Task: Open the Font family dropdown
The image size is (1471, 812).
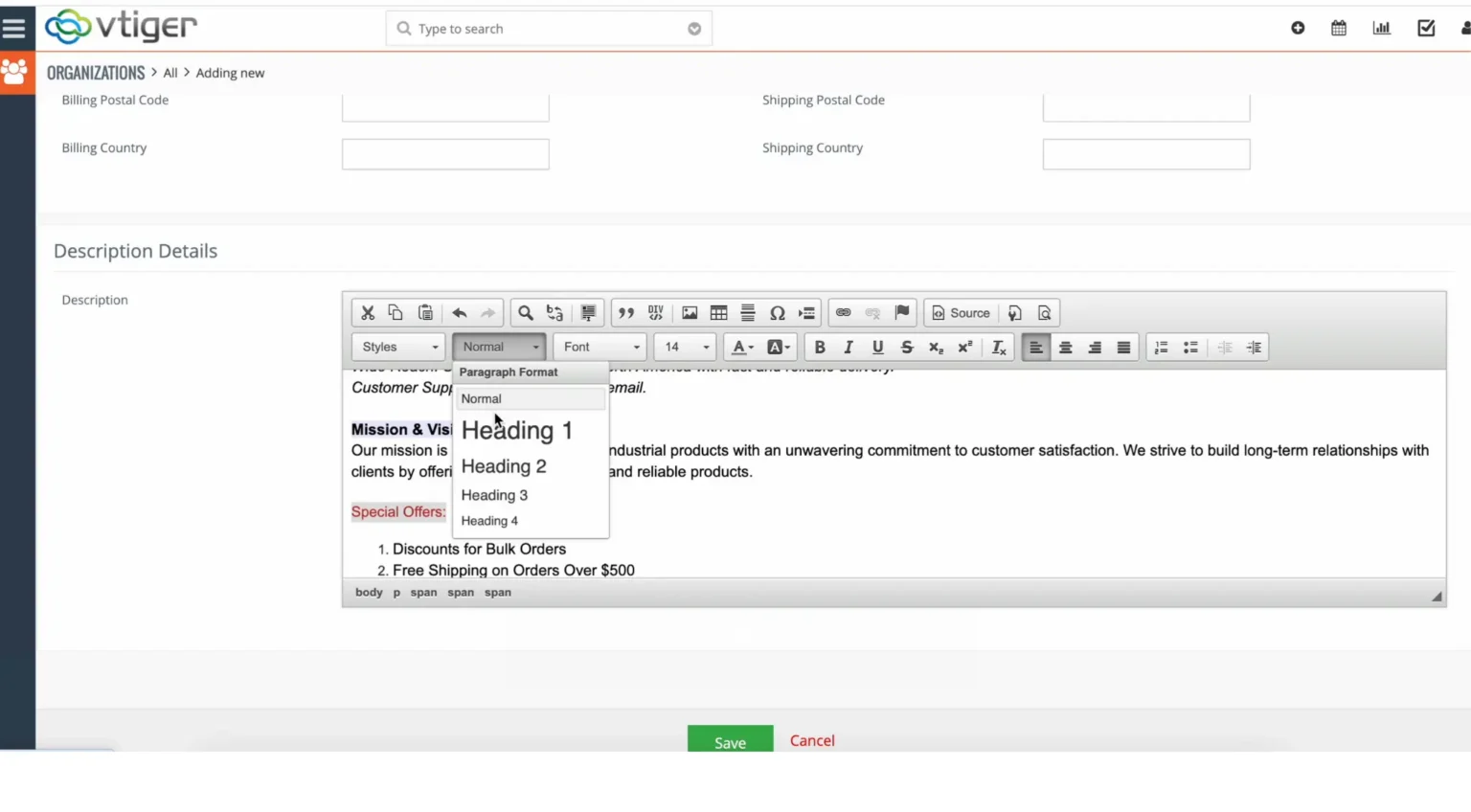Action: click(599, 347)
